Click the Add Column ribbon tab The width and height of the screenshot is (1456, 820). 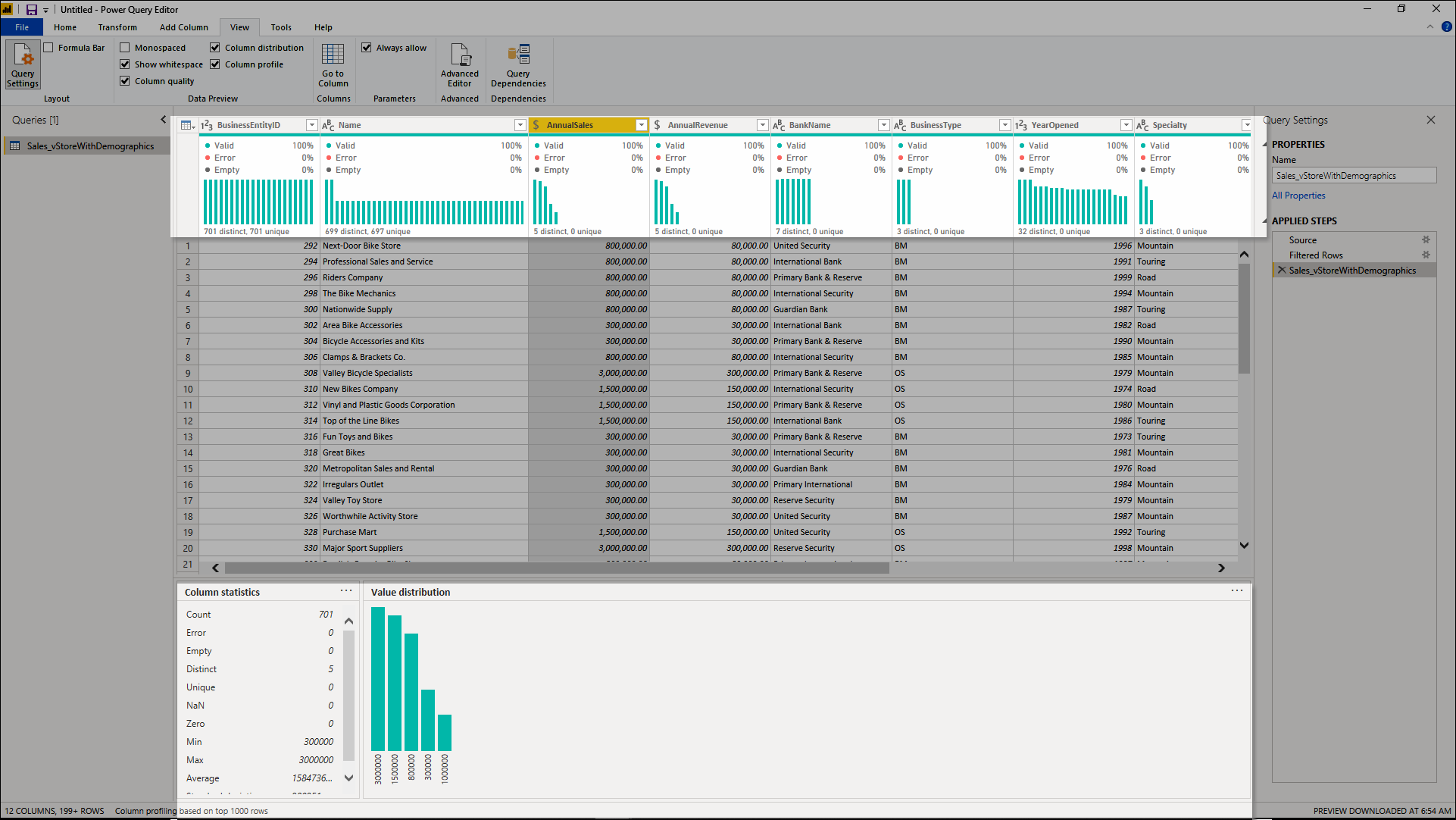click(x=183, y=27)
